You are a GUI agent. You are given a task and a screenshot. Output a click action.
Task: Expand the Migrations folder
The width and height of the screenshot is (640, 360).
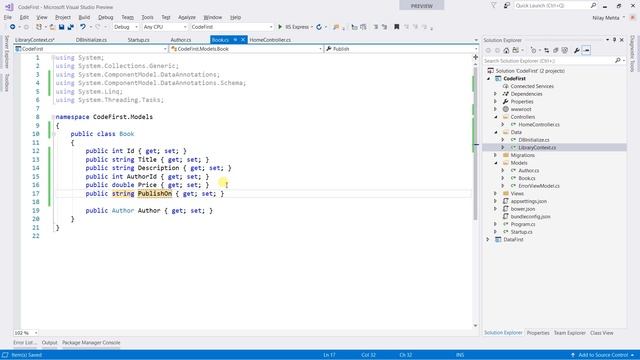(x=496, y=155)
